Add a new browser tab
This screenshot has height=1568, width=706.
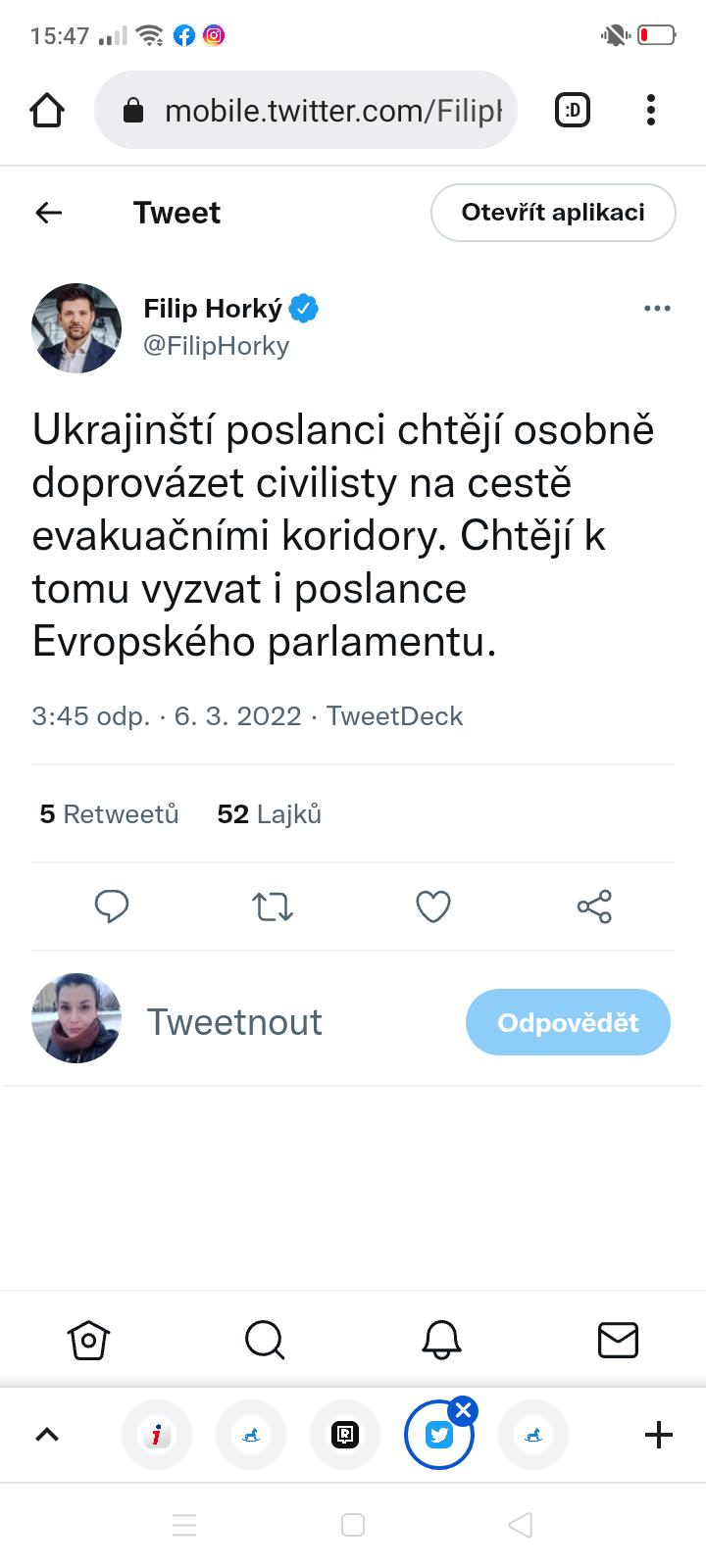pyautogui.click(x=659, y=1436)
